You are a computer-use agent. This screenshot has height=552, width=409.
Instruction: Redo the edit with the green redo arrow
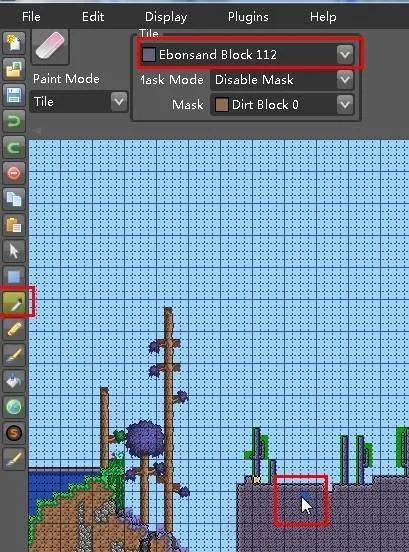pyautogui.click(x=14, y=147)
